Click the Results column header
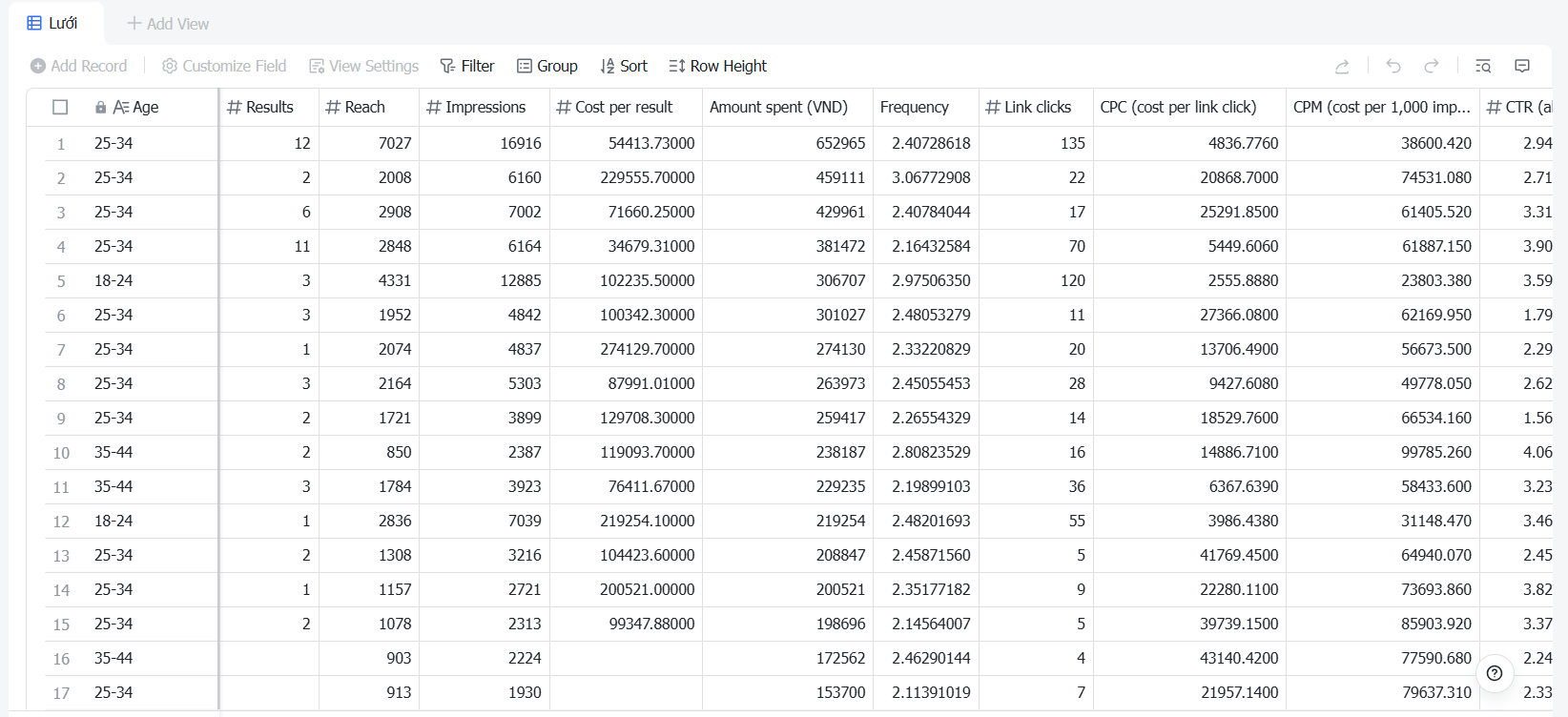Image resolution: width=1568 pixels, height=717 pixels. (x=269, y=107)
